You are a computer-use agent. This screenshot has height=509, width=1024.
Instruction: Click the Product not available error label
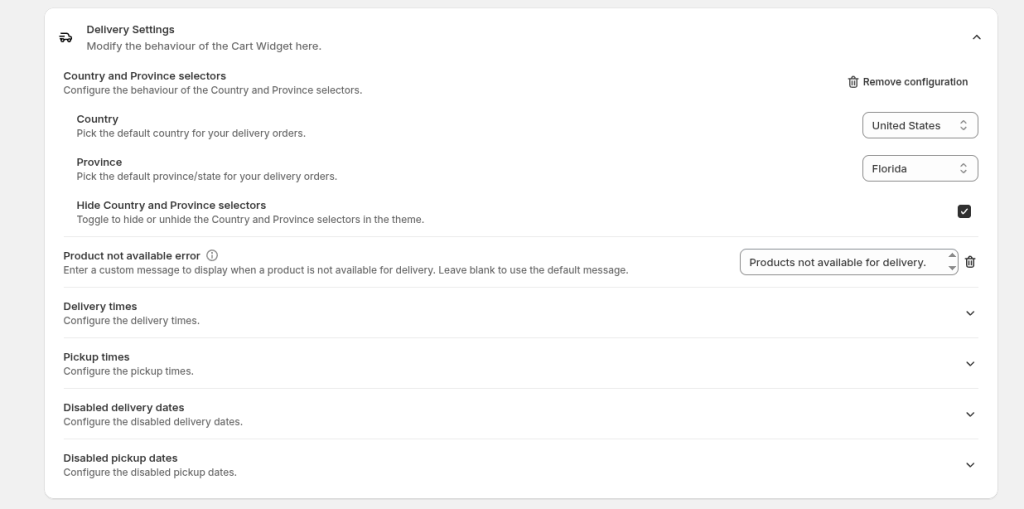coord(131,256)
